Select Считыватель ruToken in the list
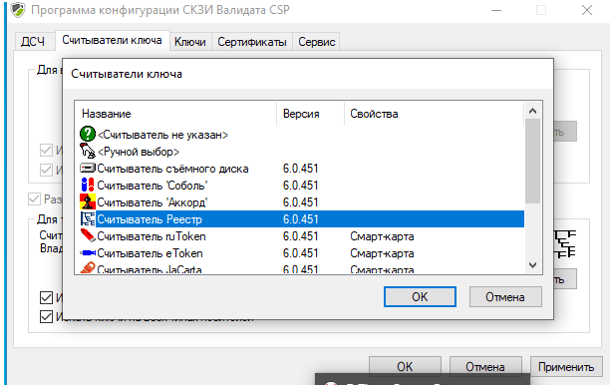The height and width of the screenshot is (392, 616). [x=302, y=236]
